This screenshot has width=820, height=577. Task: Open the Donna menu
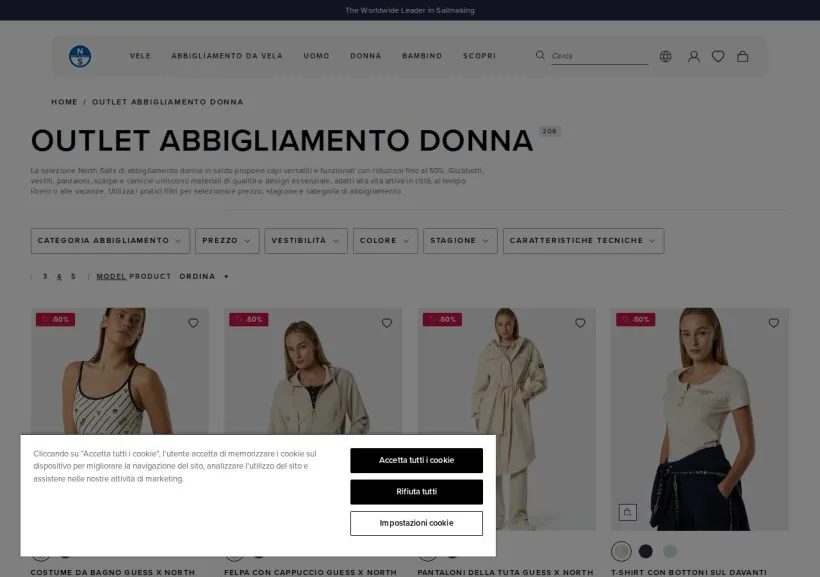coord(366,56)
